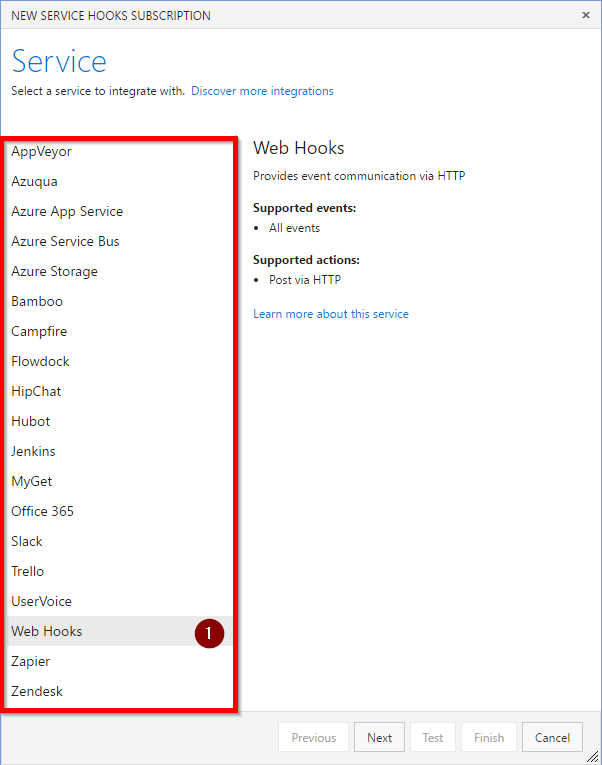Pick Azure Service Bus in the list
This screenshot has width=602, height=765.
[x=120, y=242]
